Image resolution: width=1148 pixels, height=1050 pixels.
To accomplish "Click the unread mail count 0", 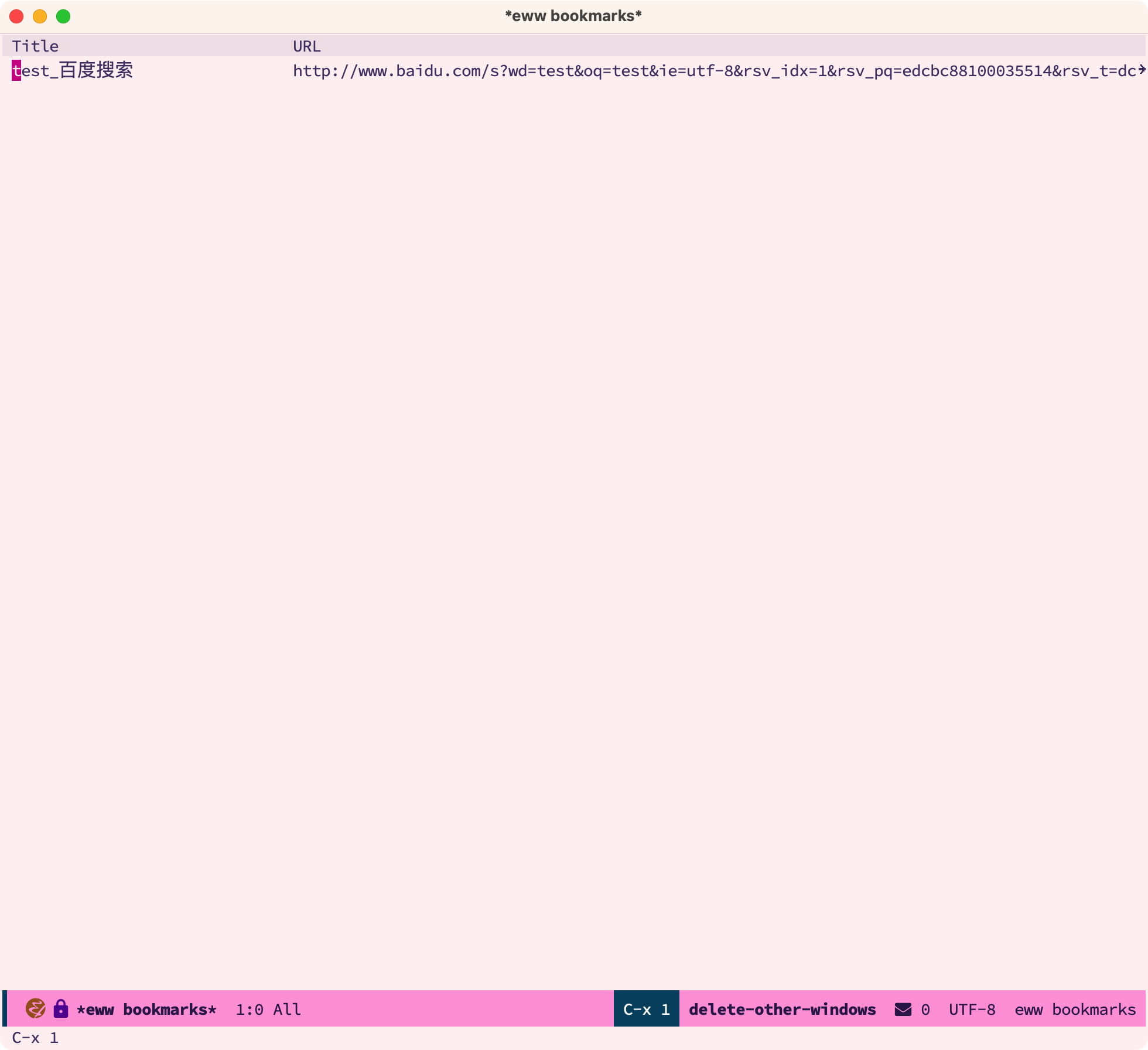I will click(x=925, y=1009).
